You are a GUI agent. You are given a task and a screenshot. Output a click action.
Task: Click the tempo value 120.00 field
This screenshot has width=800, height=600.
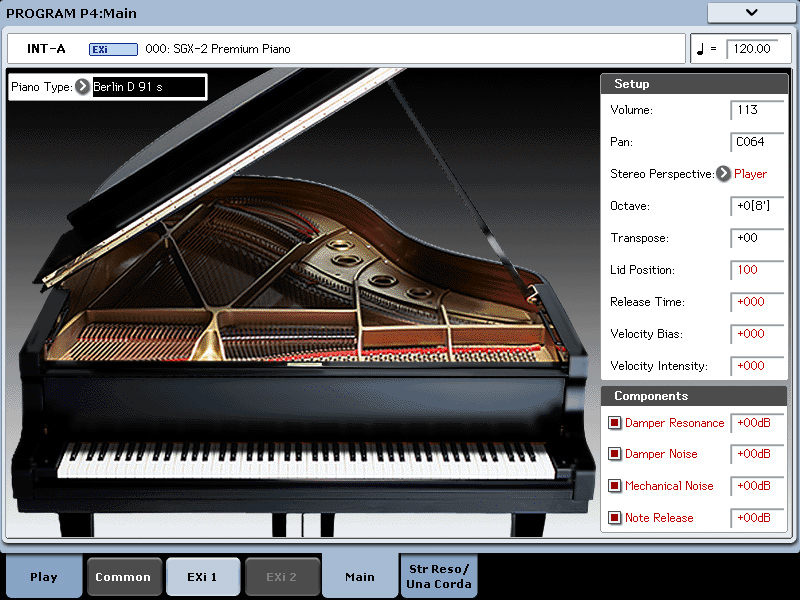click(752, 49)
